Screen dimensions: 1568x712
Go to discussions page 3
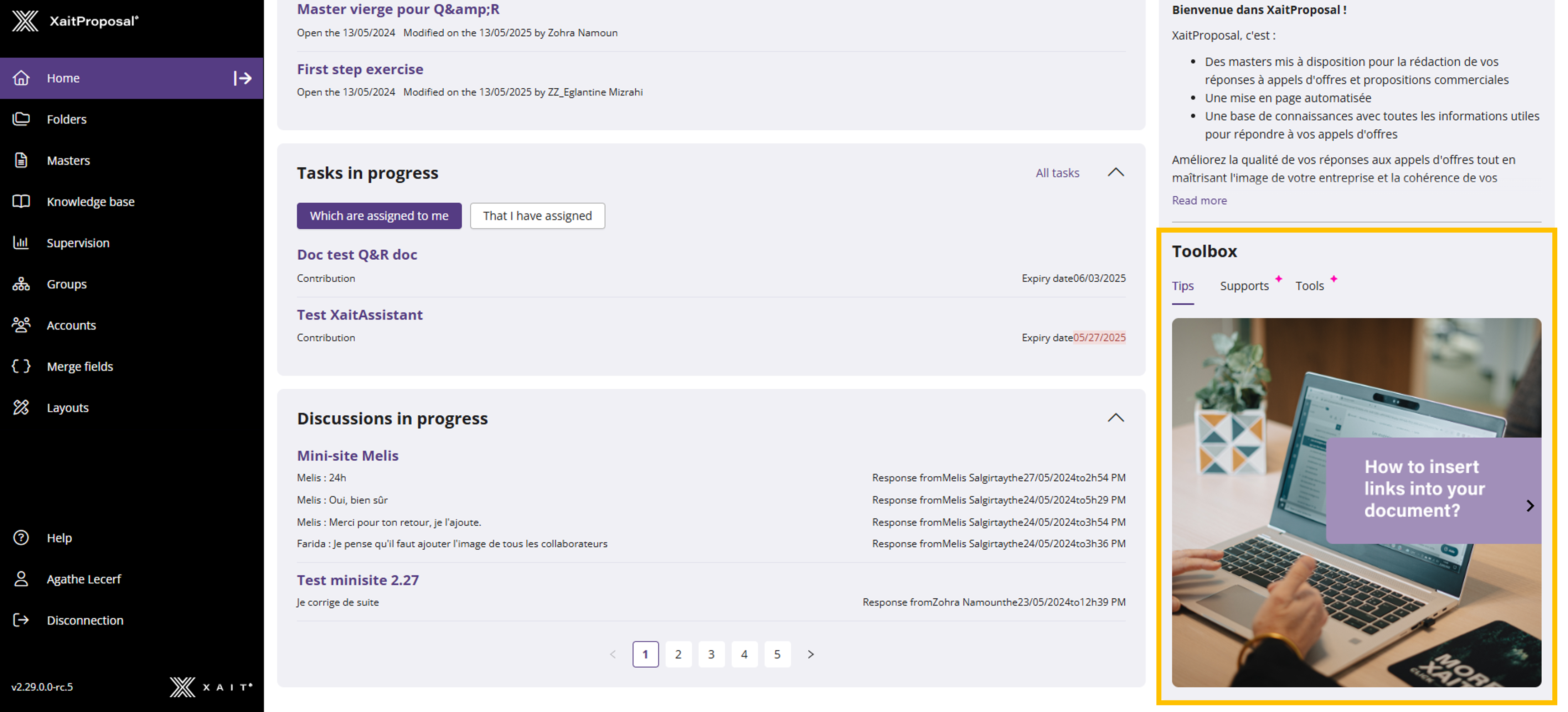point(711,654)
